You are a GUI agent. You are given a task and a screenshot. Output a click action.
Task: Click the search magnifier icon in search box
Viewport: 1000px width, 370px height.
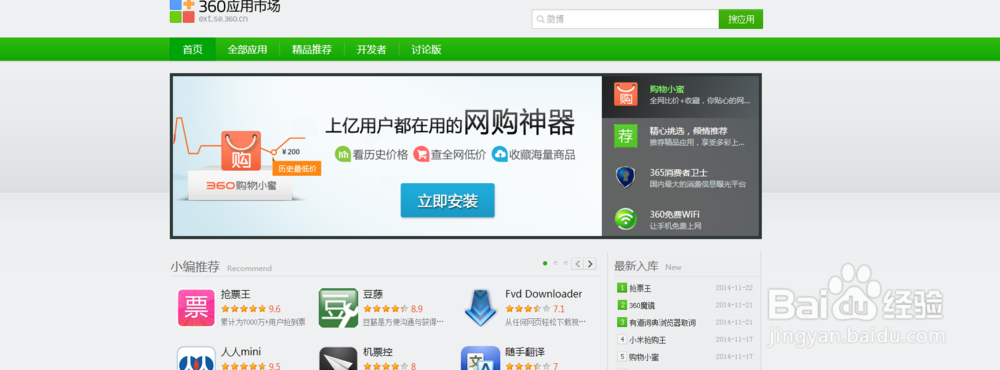(540, 19)
